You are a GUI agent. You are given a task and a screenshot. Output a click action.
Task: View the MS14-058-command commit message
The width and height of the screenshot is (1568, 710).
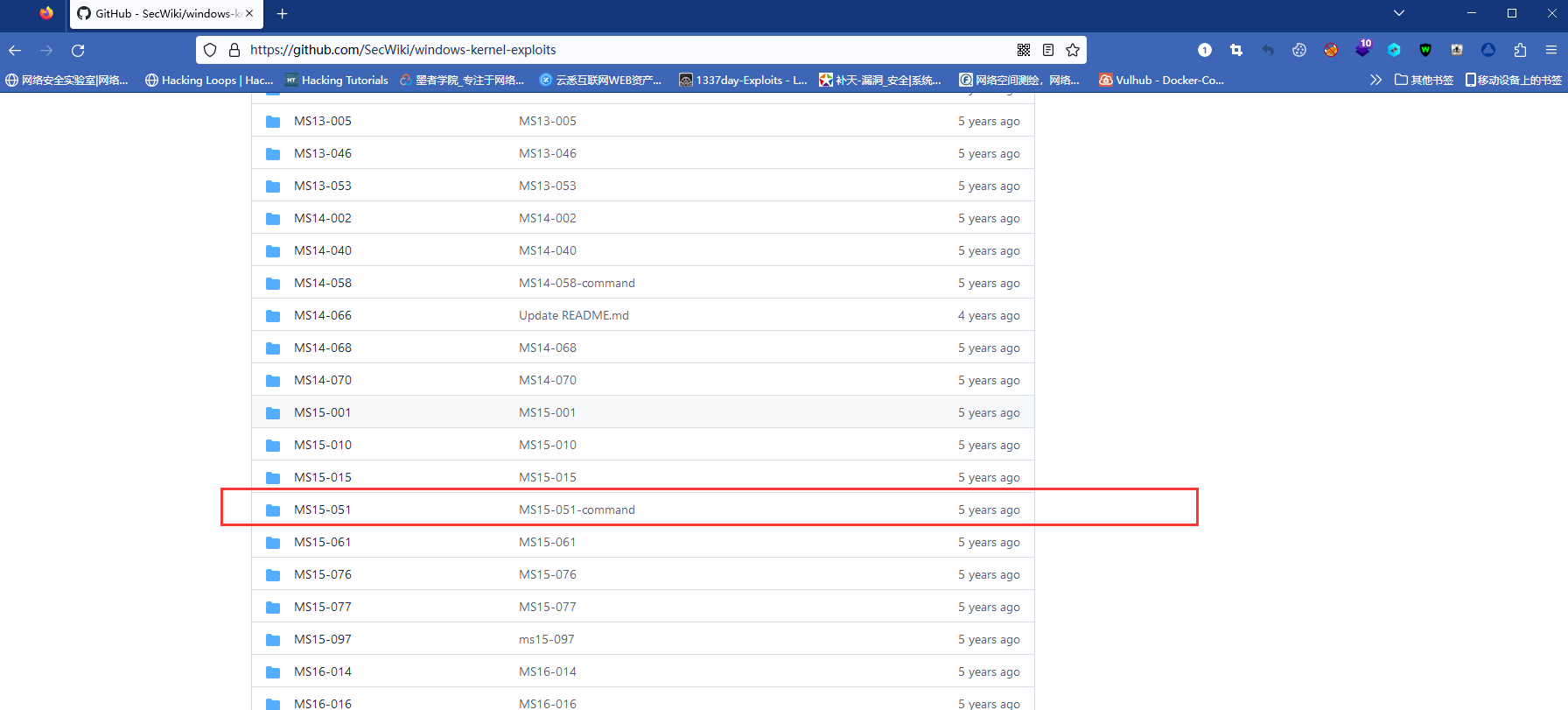[577, 283]
